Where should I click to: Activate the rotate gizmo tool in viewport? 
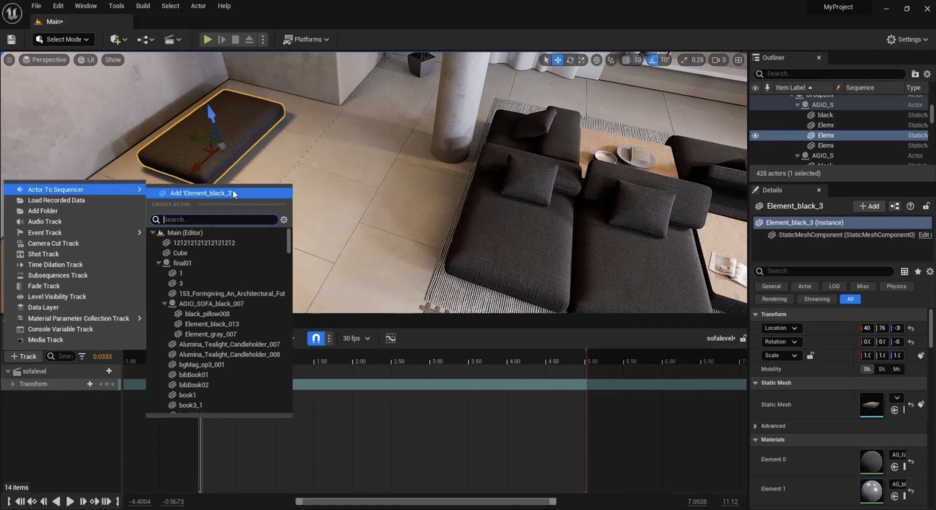pyautogui.click(x=570, y=60)
